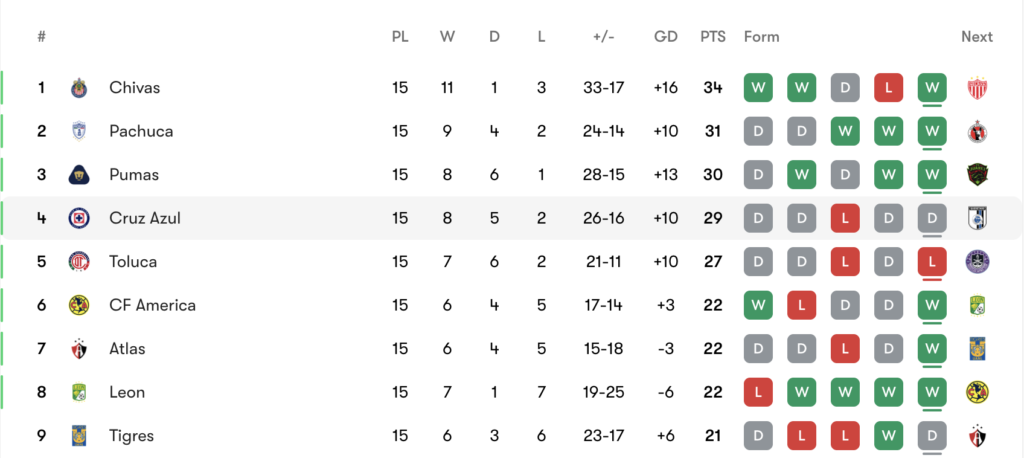Click the red L form badge for Cruz Azul
Viewport: 1024px width, 458px height.
point(845,218)
